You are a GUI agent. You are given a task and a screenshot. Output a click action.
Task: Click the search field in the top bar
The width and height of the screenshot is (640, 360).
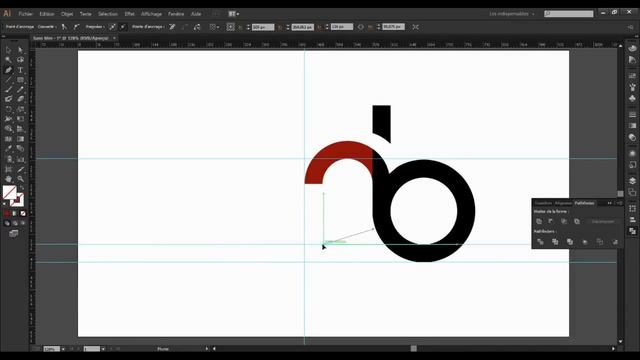[569, 14]
